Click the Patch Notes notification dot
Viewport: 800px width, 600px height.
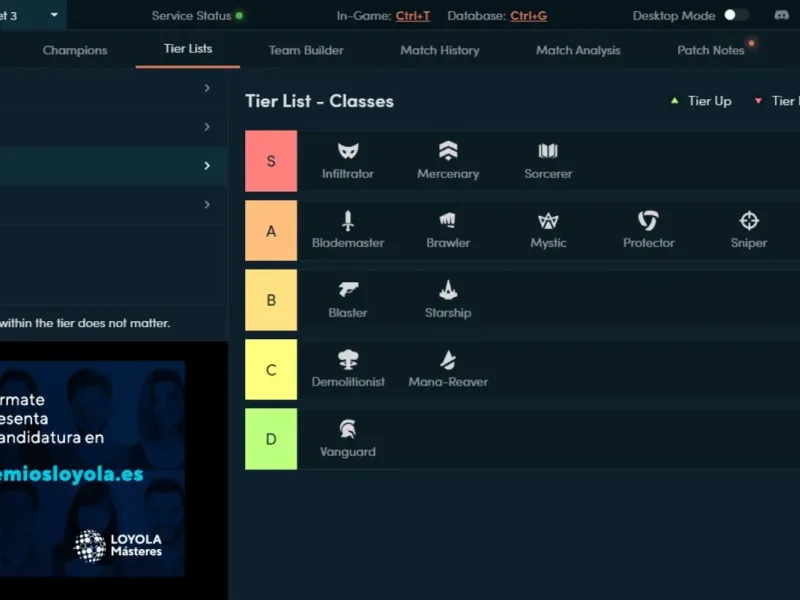752,43
